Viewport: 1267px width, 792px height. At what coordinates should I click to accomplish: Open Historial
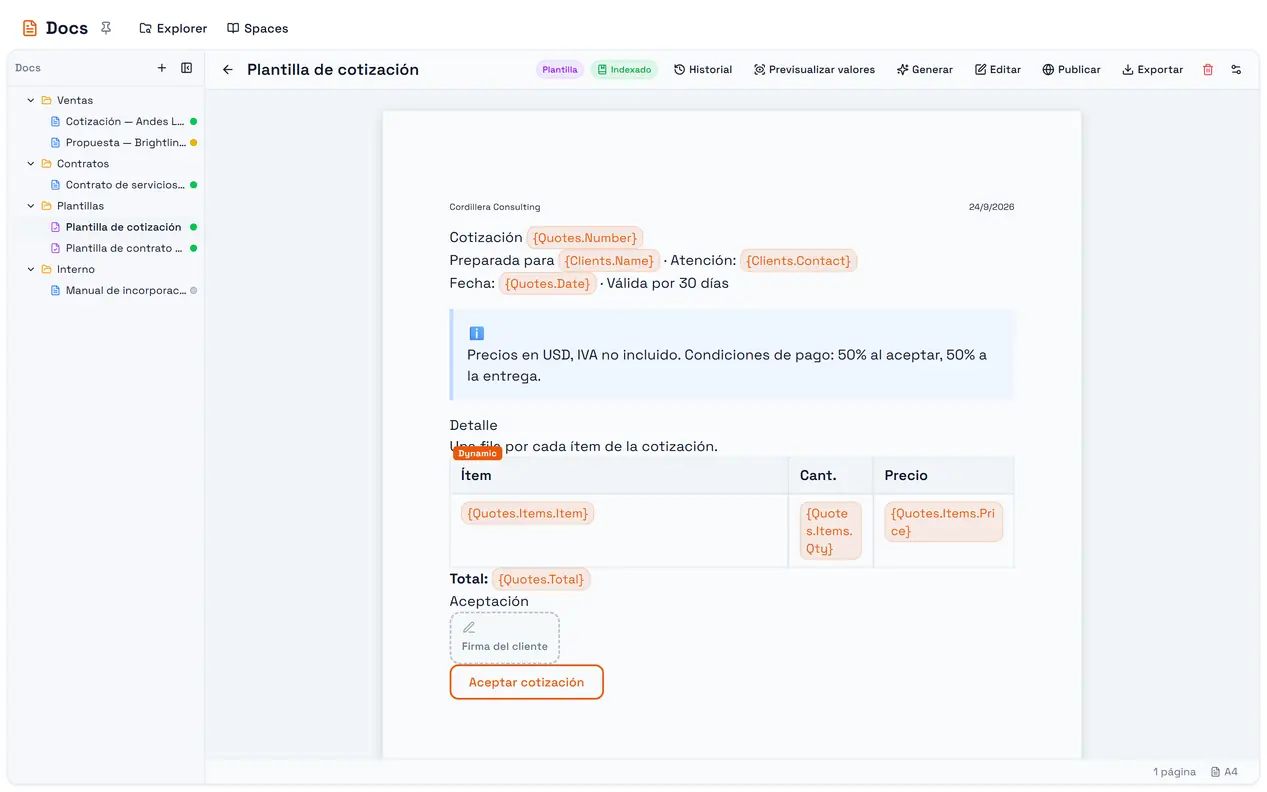coord(703,70)
